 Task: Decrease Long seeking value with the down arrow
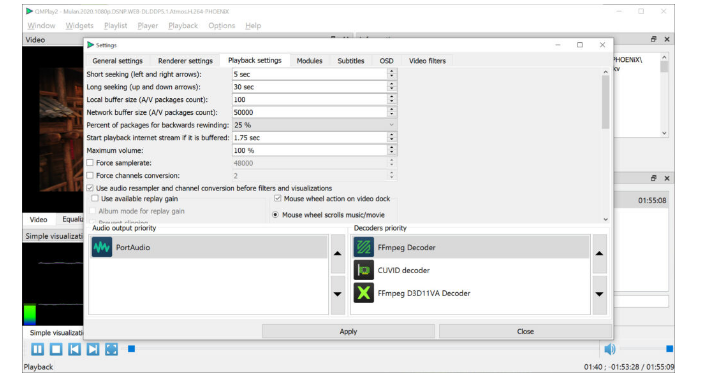391,89
